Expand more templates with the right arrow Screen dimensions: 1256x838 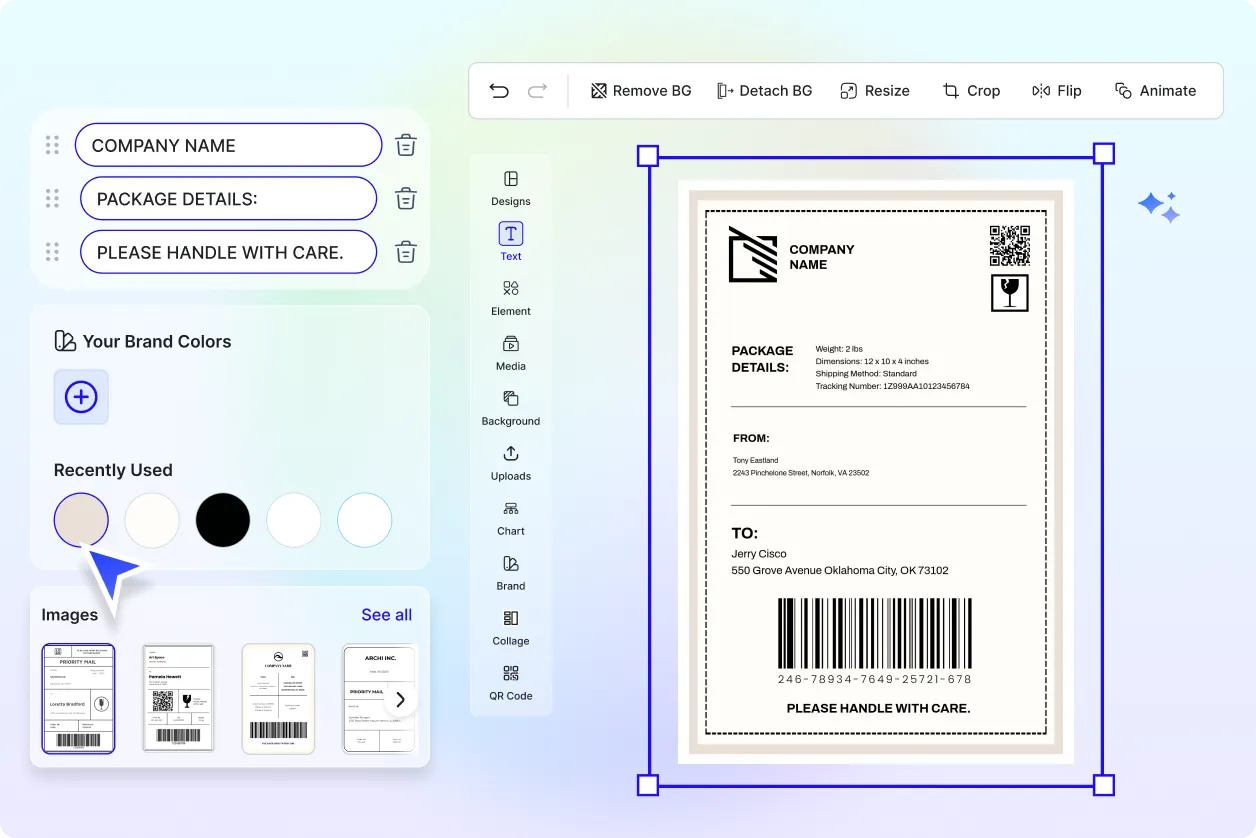(x=399, y=699)
